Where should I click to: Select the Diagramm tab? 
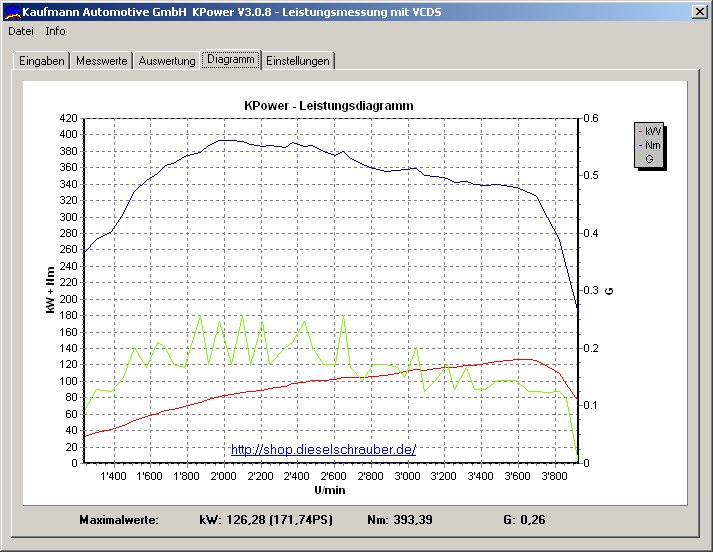tap(231, 59)
